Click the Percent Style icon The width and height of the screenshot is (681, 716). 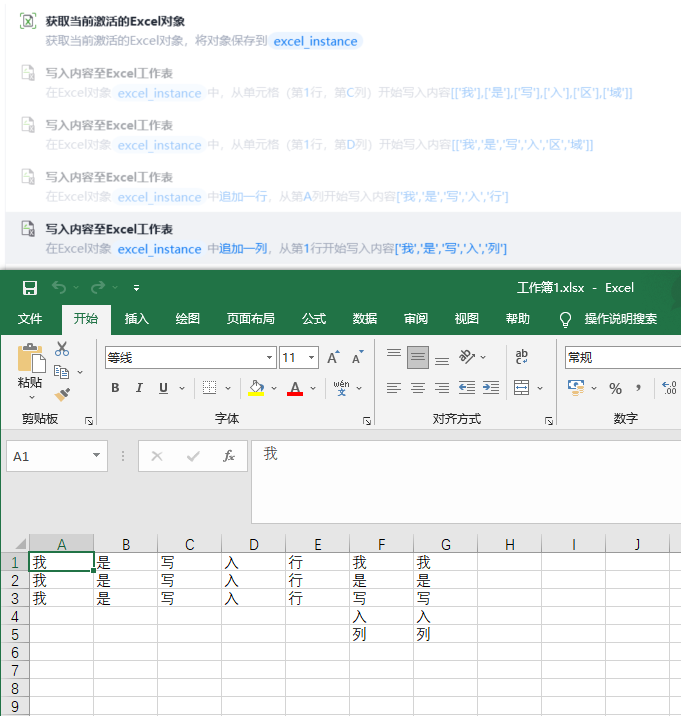point(615,388)
